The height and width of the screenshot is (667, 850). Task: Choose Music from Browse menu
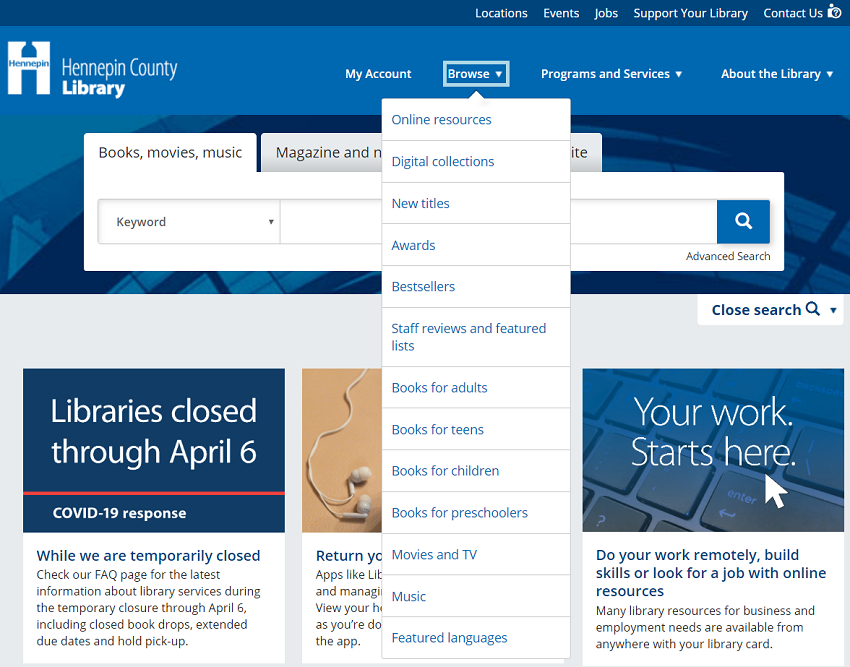point(476,597)
